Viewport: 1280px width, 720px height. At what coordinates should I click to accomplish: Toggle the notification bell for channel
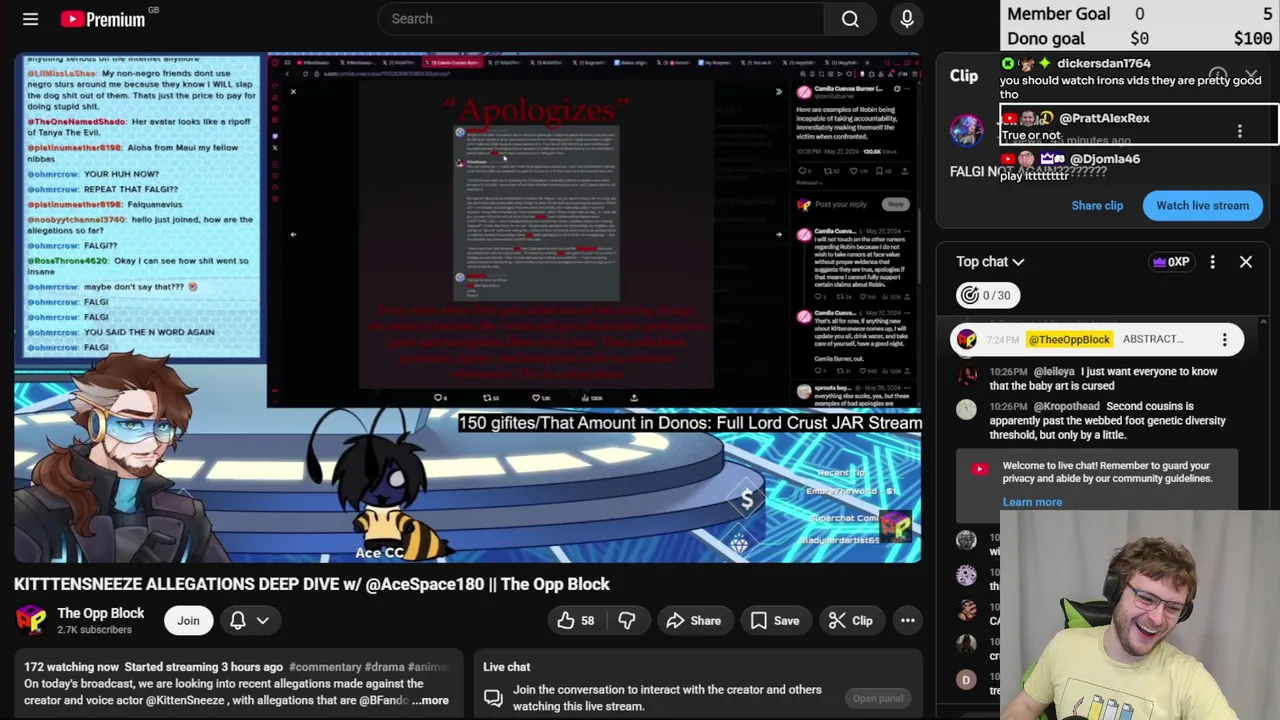tap(238, 621)
